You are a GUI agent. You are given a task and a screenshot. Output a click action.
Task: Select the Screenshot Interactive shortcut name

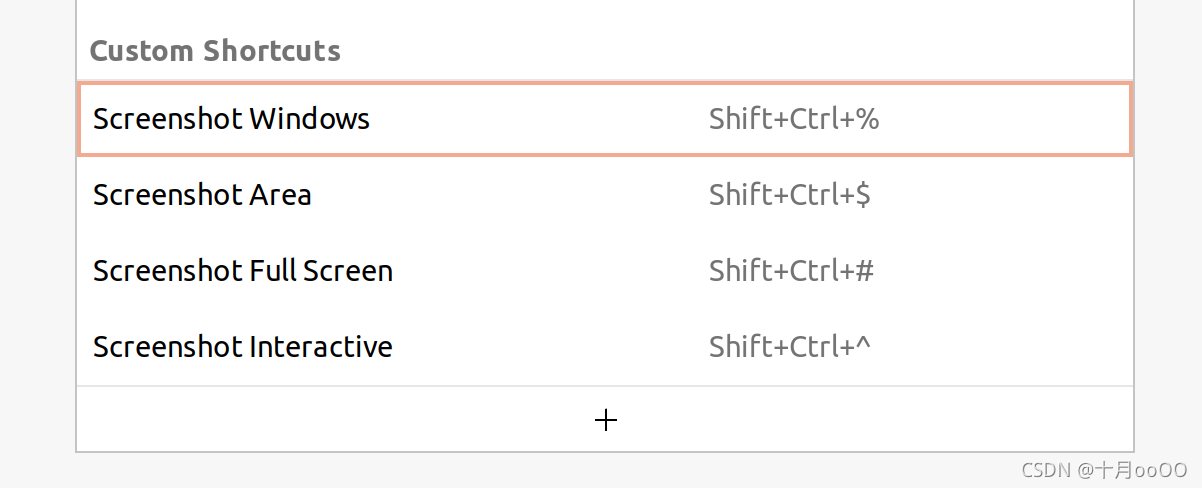click(x=243, y=347)
